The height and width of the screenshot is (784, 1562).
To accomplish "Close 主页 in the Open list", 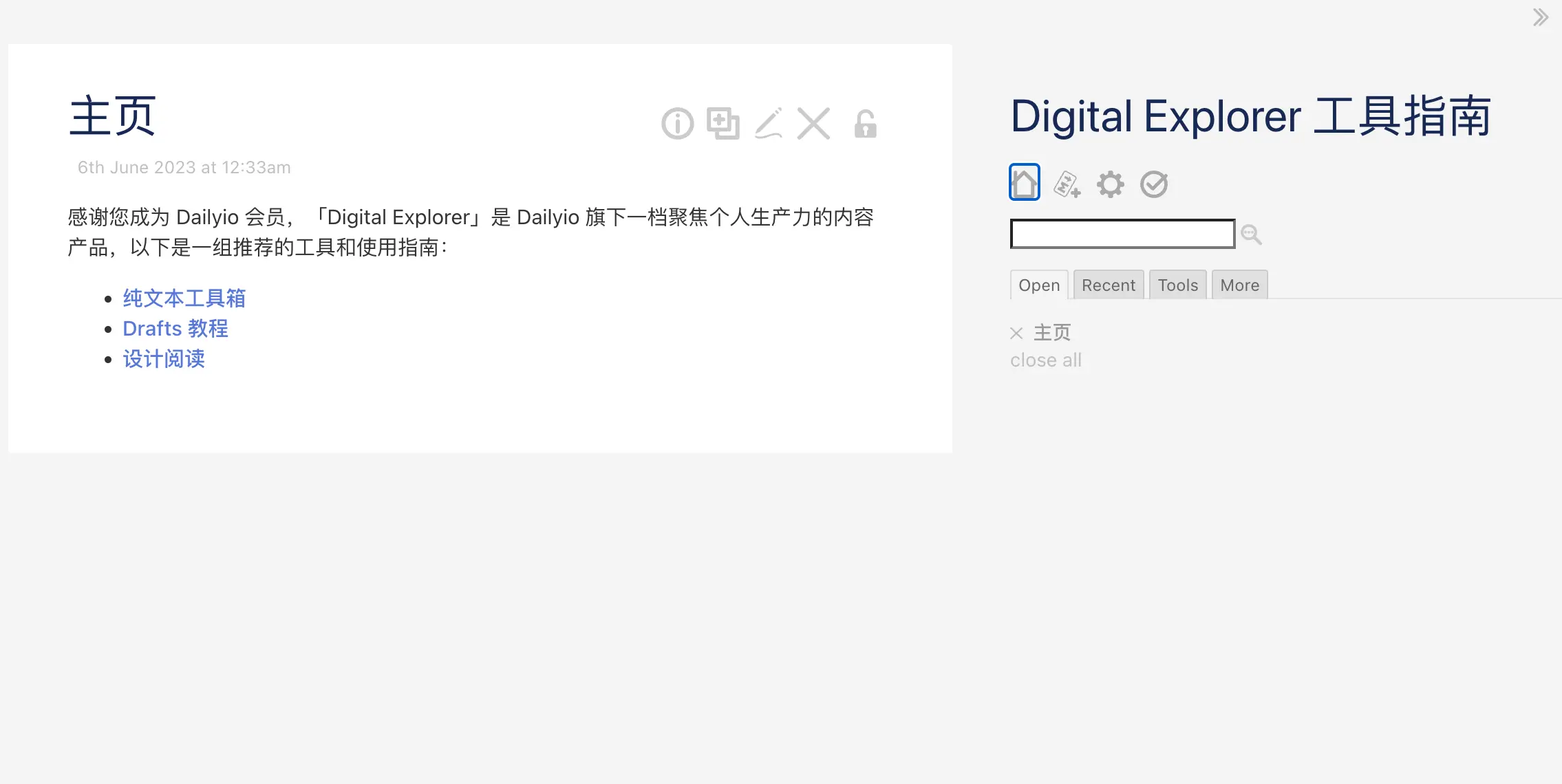I will click(x=1016, y=334).
